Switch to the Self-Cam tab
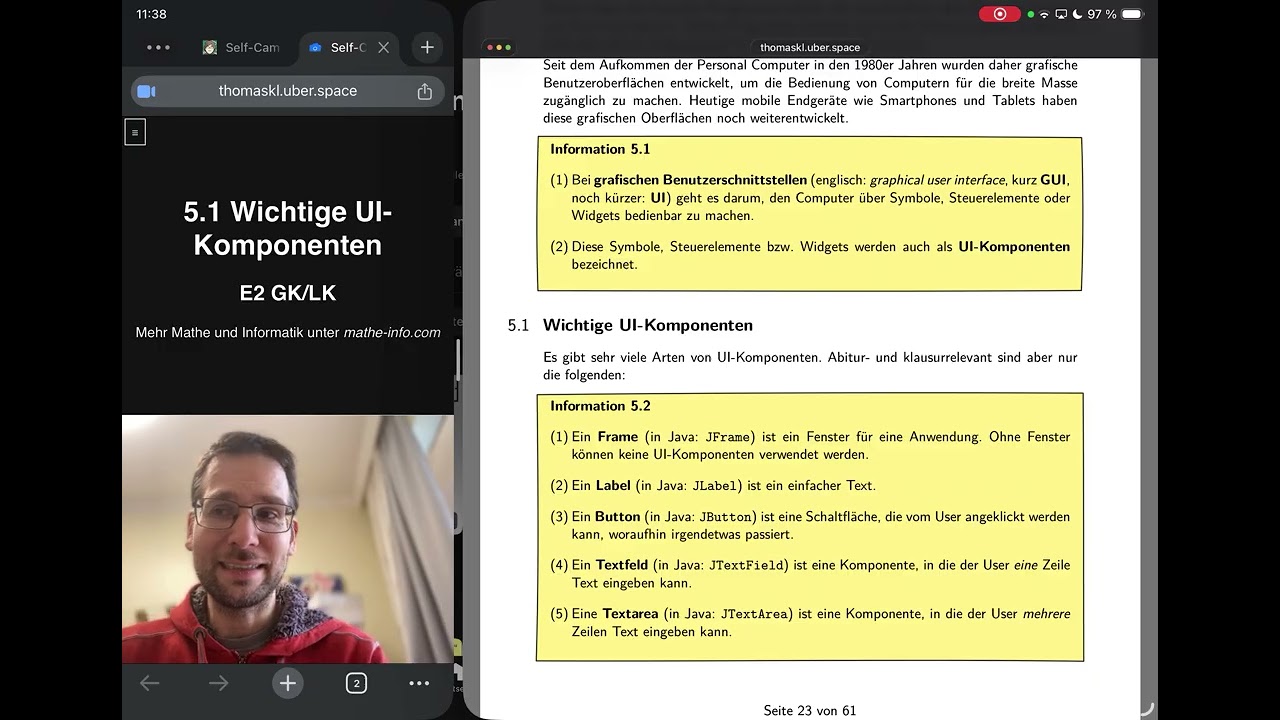This screenshot has height=720, width=1280. click(x=241, y=47)
